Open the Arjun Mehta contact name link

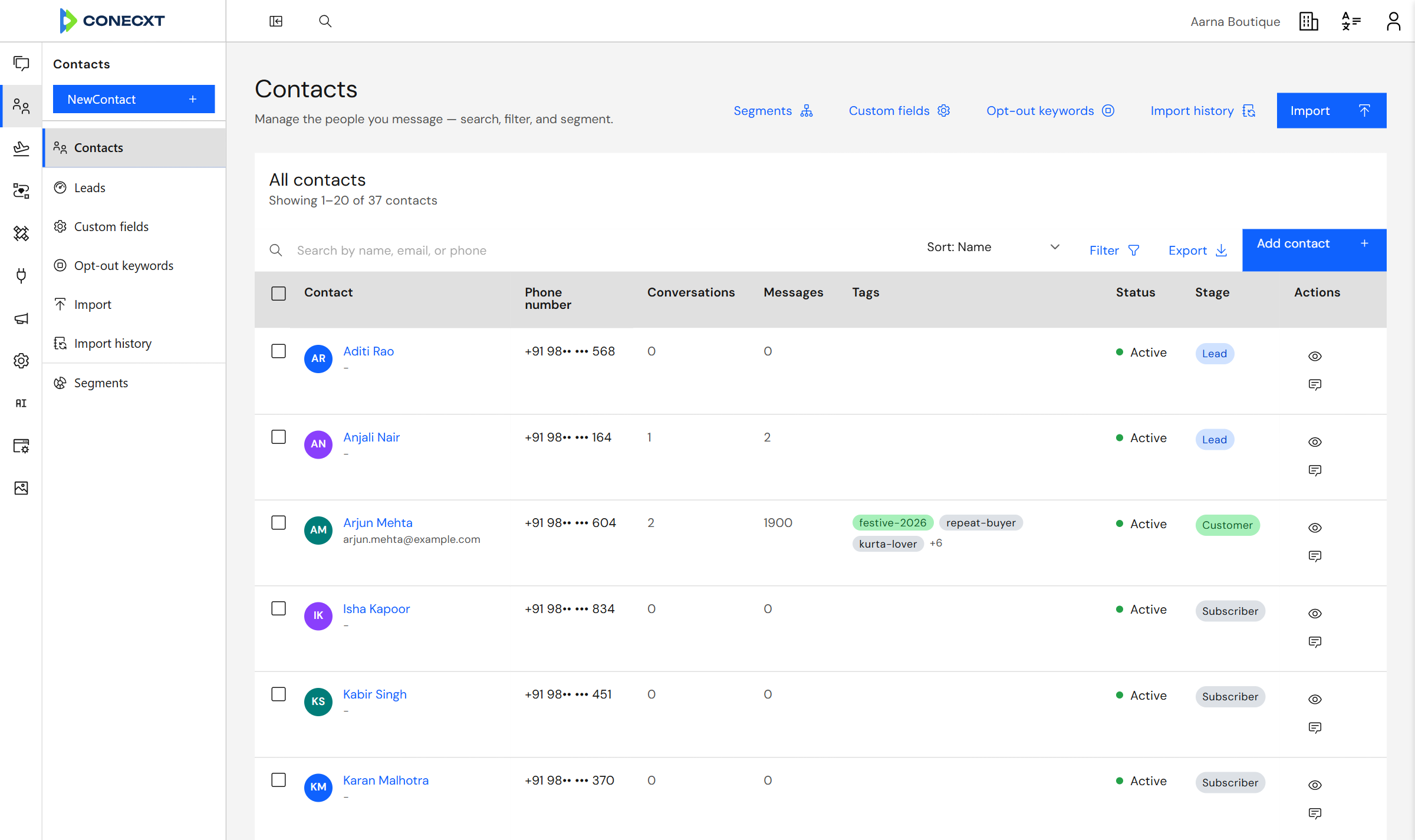point(377,523)
